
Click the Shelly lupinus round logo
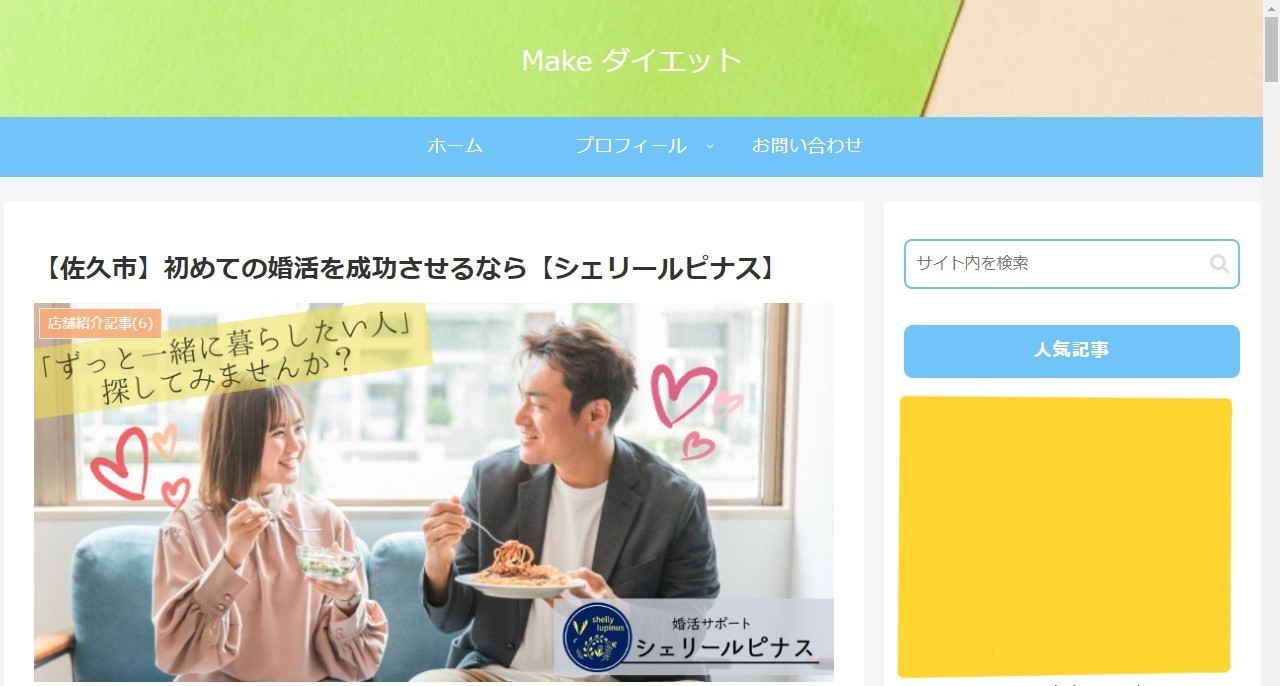point(597,637)
